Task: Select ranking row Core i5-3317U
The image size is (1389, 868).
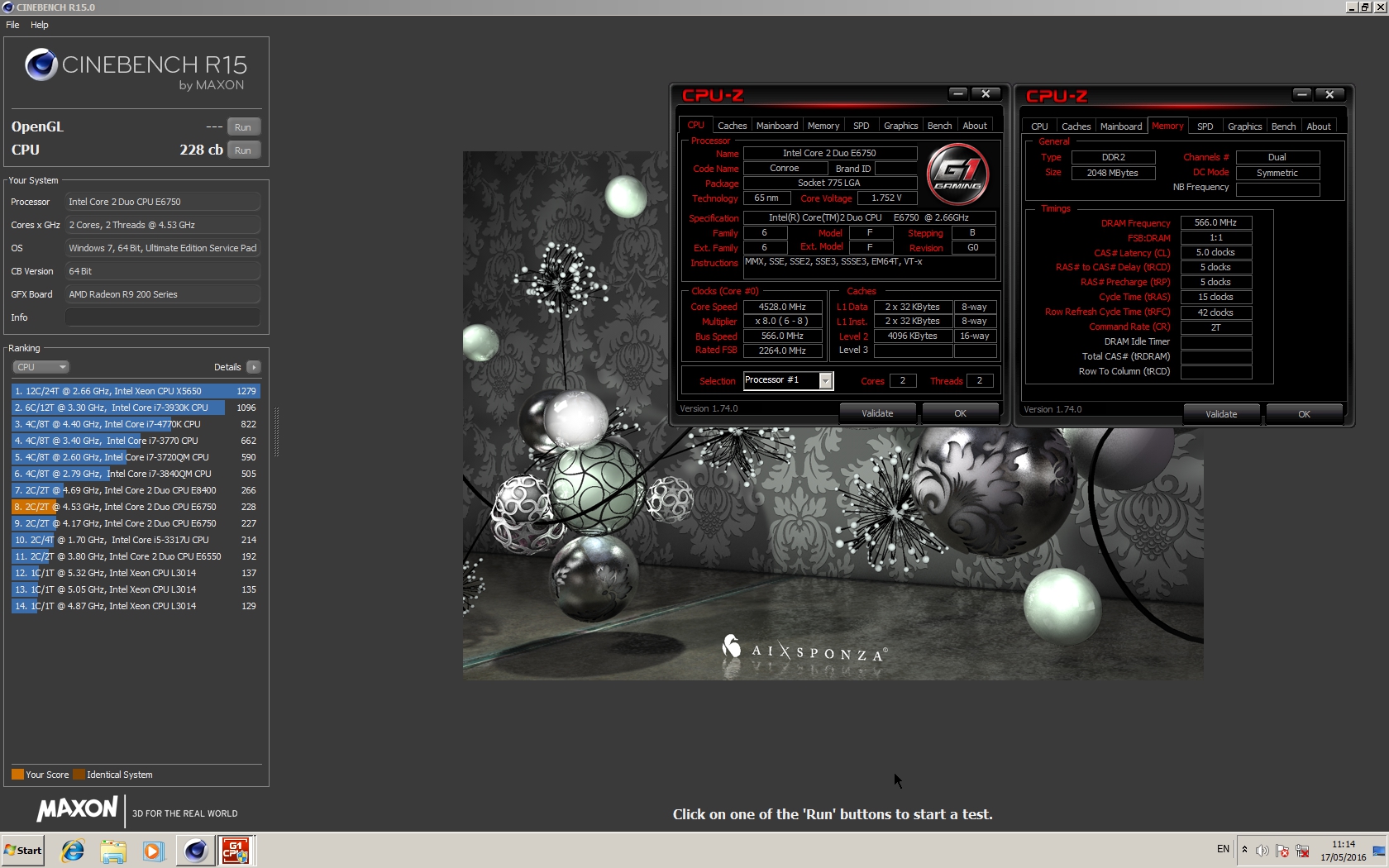Action: pos(136,540)
